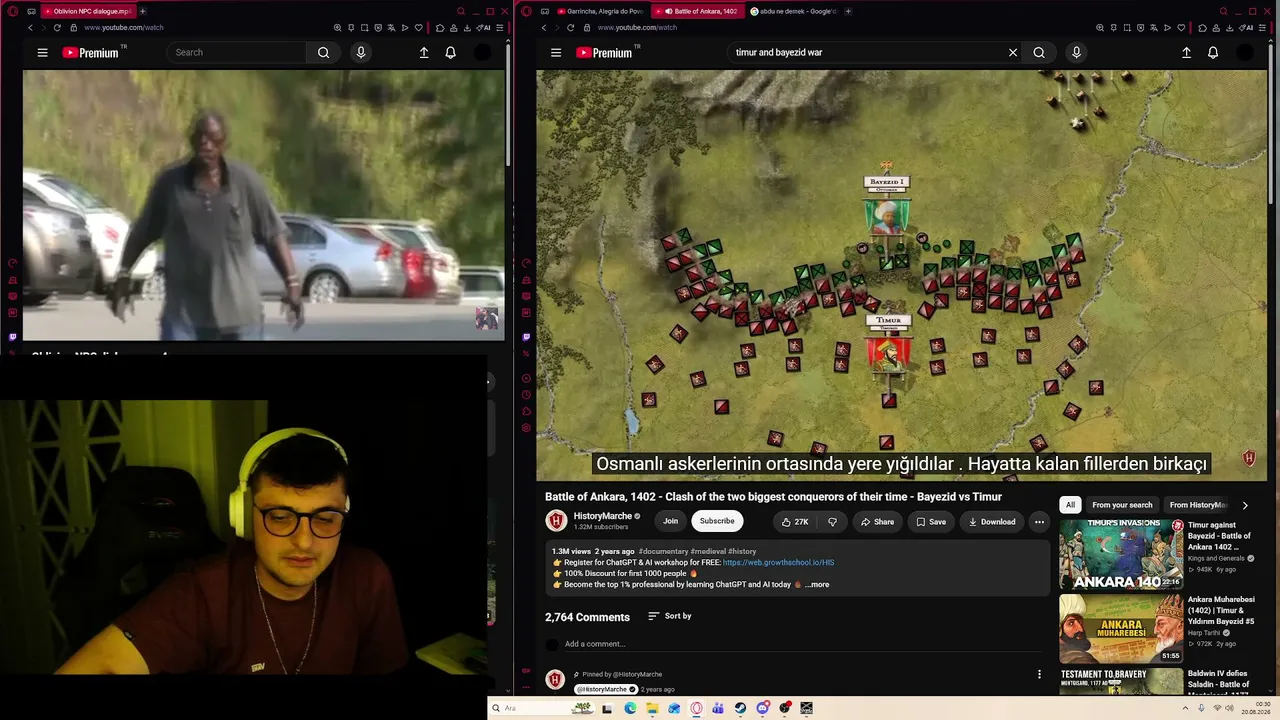Open notifications bell in the left YouTube window
The image size is (1280, 720).
pyautogui.click(x=450, y=53)
